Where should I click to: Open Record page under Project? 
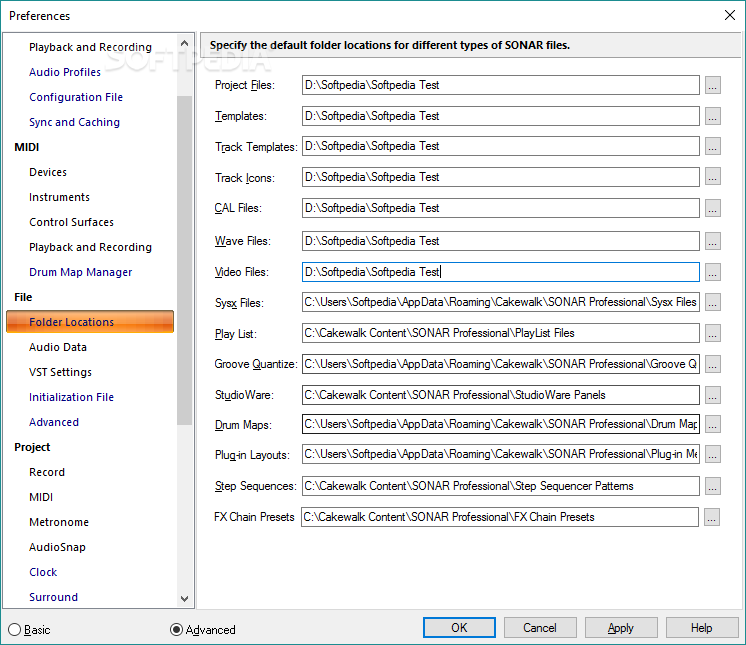tap(47, 472)
